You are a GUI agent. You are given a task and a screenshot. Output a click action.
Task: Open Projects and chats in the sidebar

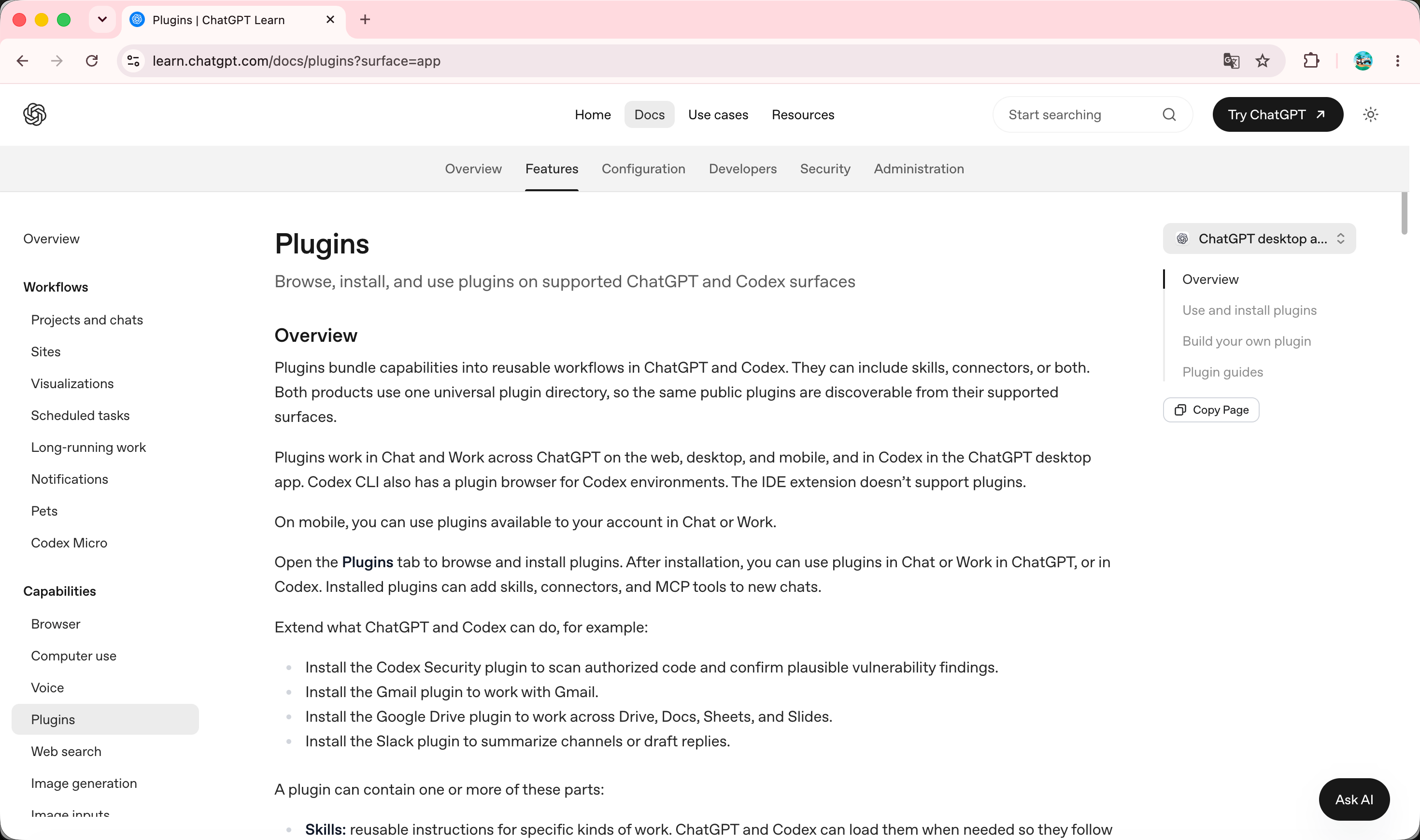point(86,320)
